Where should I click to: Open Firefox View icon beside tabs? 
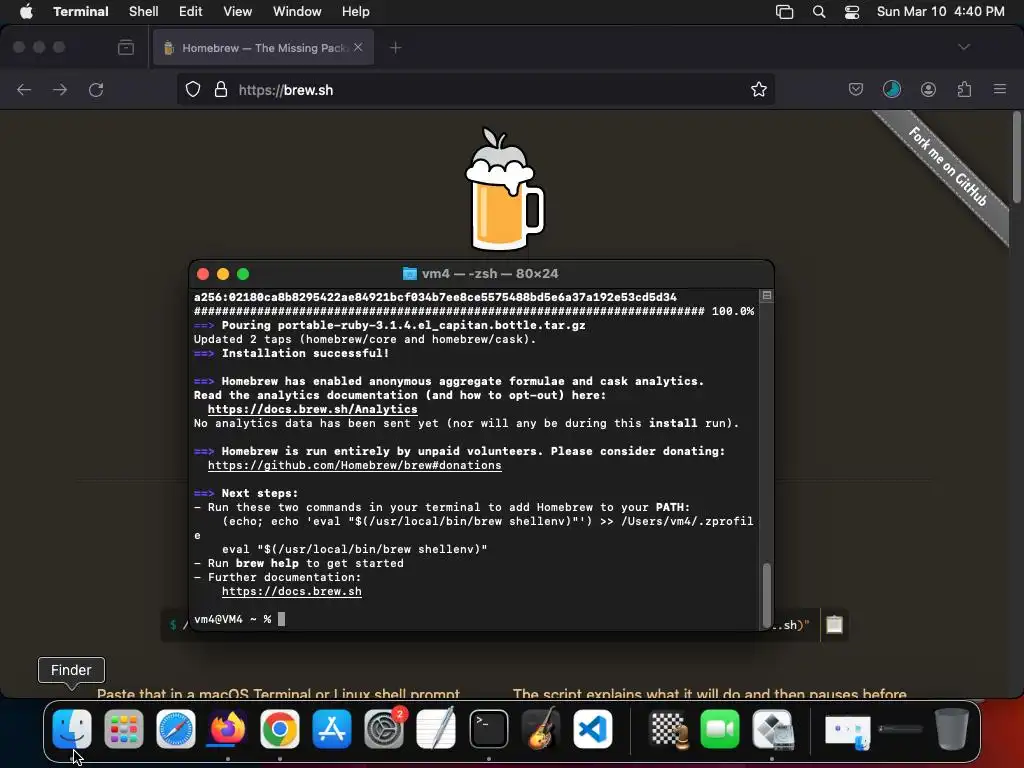[125, 47]
